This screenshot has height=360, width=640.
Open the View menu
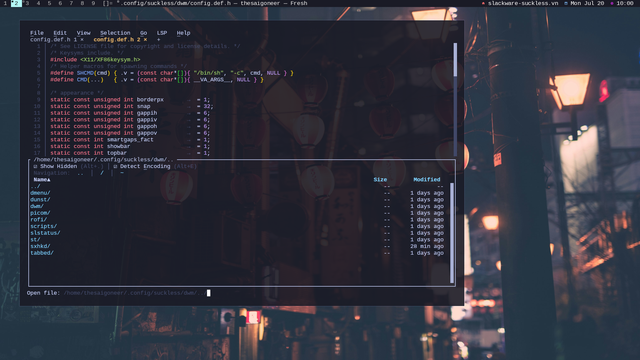pyautogui.click(x=83, y=33)
